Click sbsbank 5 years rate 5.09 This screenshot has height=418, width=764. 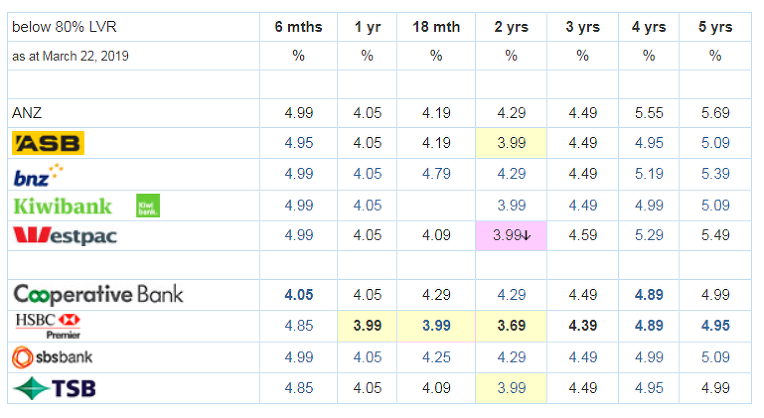coord(715,357)
